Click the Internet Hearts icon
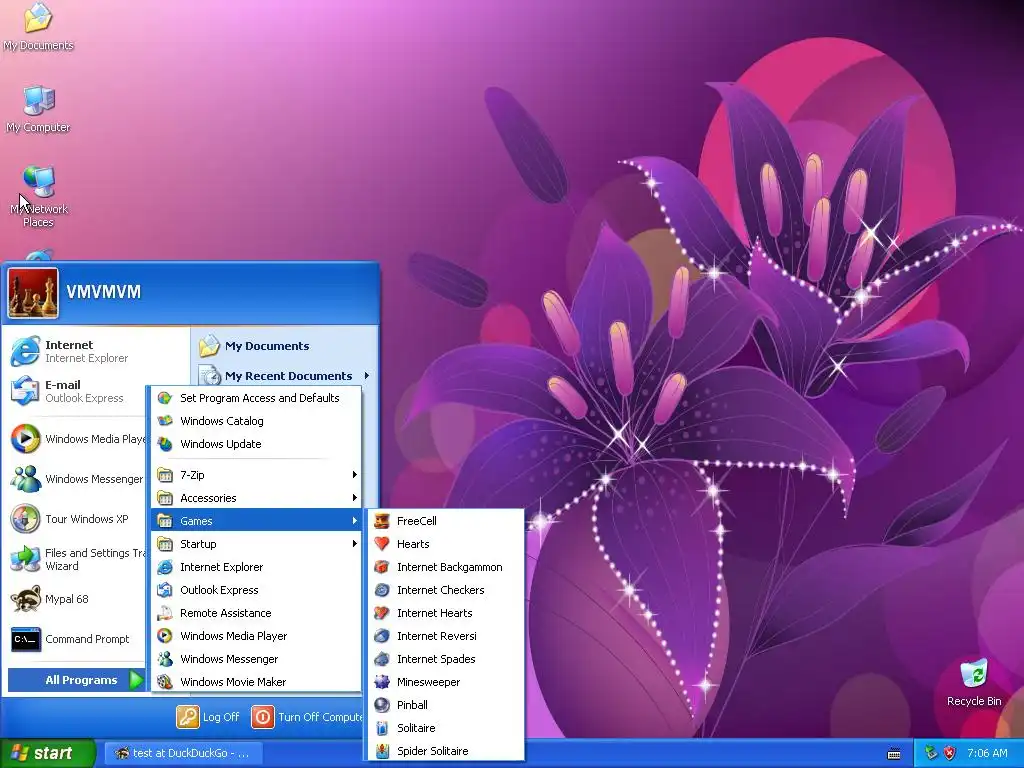The width and height of the screenshot is (1024, 768). [x=382, y=613]
